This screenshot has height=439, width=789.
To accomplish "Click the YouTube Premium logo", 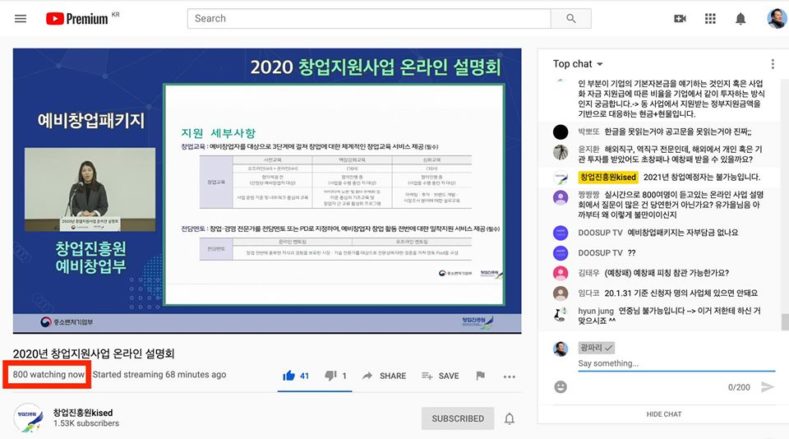I will [x=78, y=19].
